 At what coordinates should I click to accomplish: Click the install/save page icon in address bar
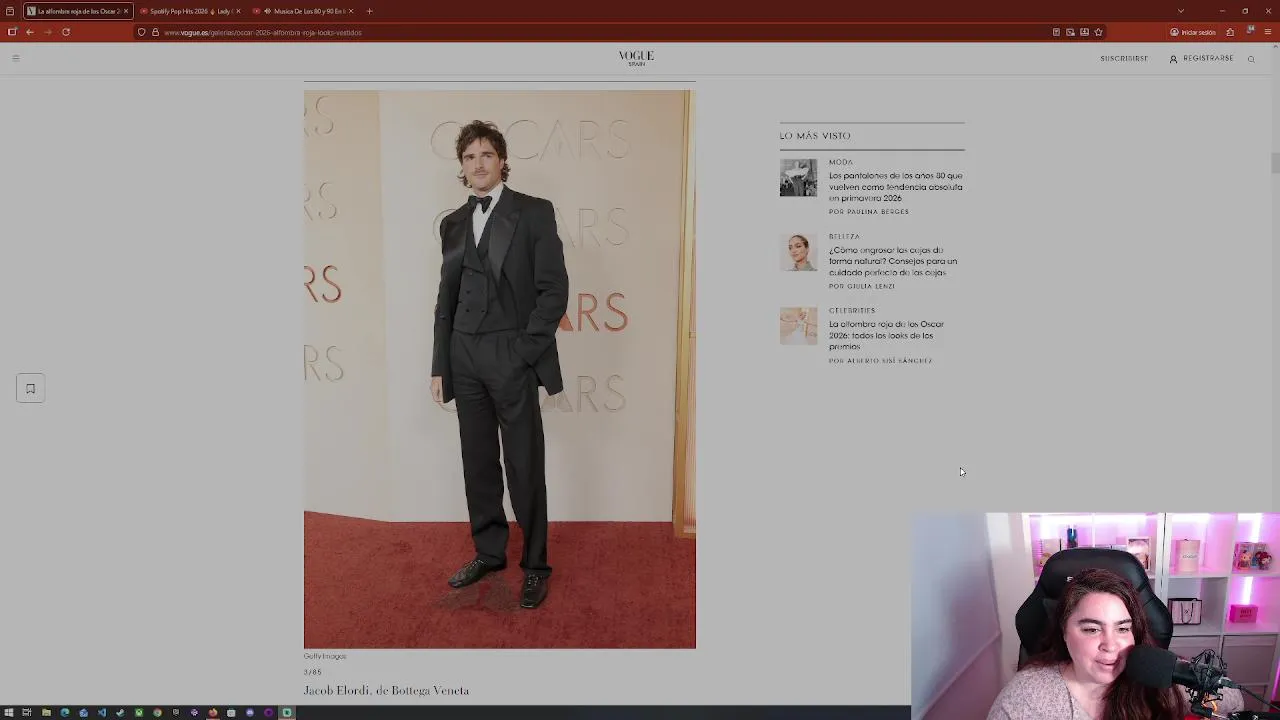(x=1084, y=32)
